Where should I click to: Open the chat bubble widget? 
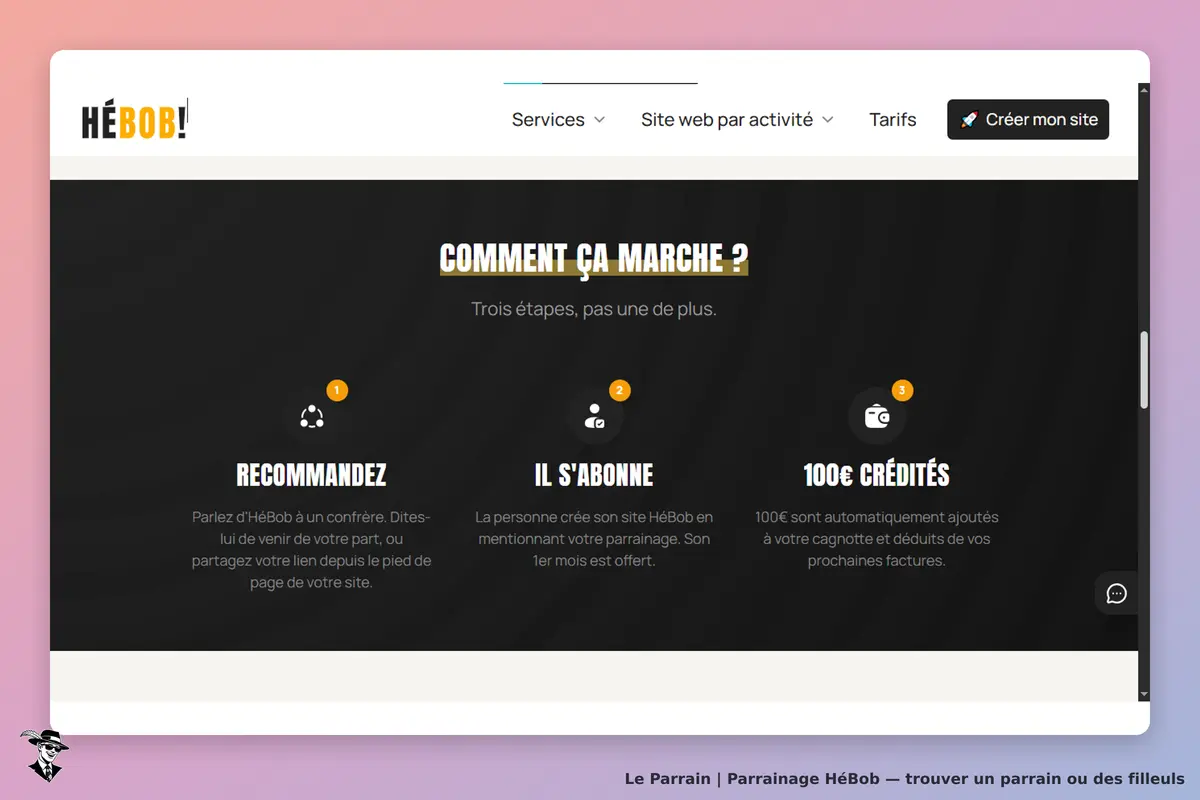coord(1117,593)
